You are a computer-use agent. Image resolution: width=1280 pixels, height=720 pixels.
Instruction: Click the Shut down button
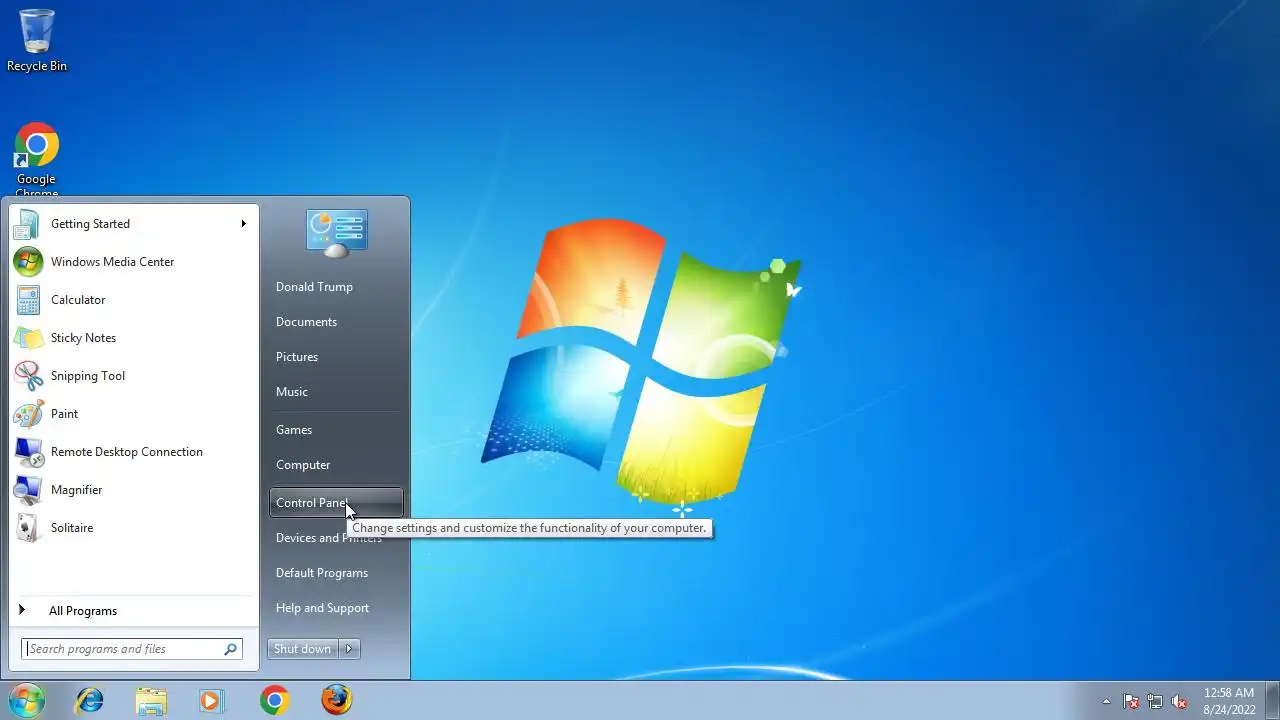(303, 649)
